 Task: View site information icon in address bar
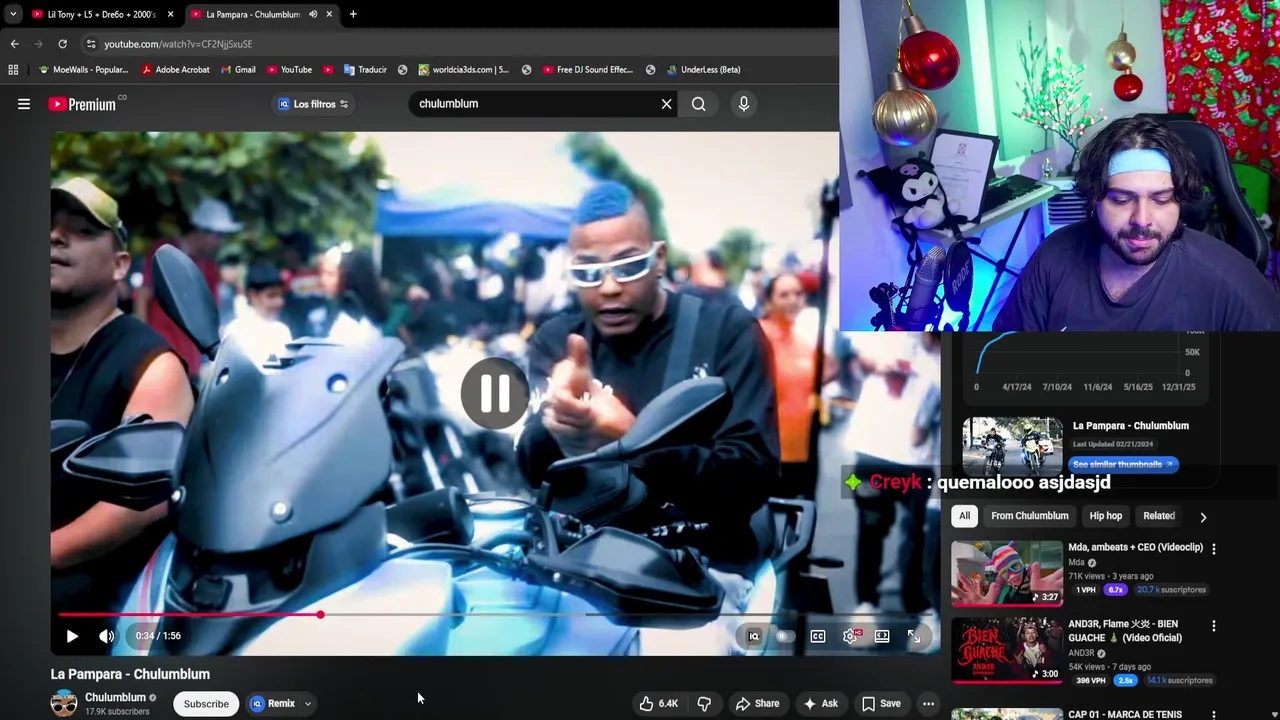point(91,44)
